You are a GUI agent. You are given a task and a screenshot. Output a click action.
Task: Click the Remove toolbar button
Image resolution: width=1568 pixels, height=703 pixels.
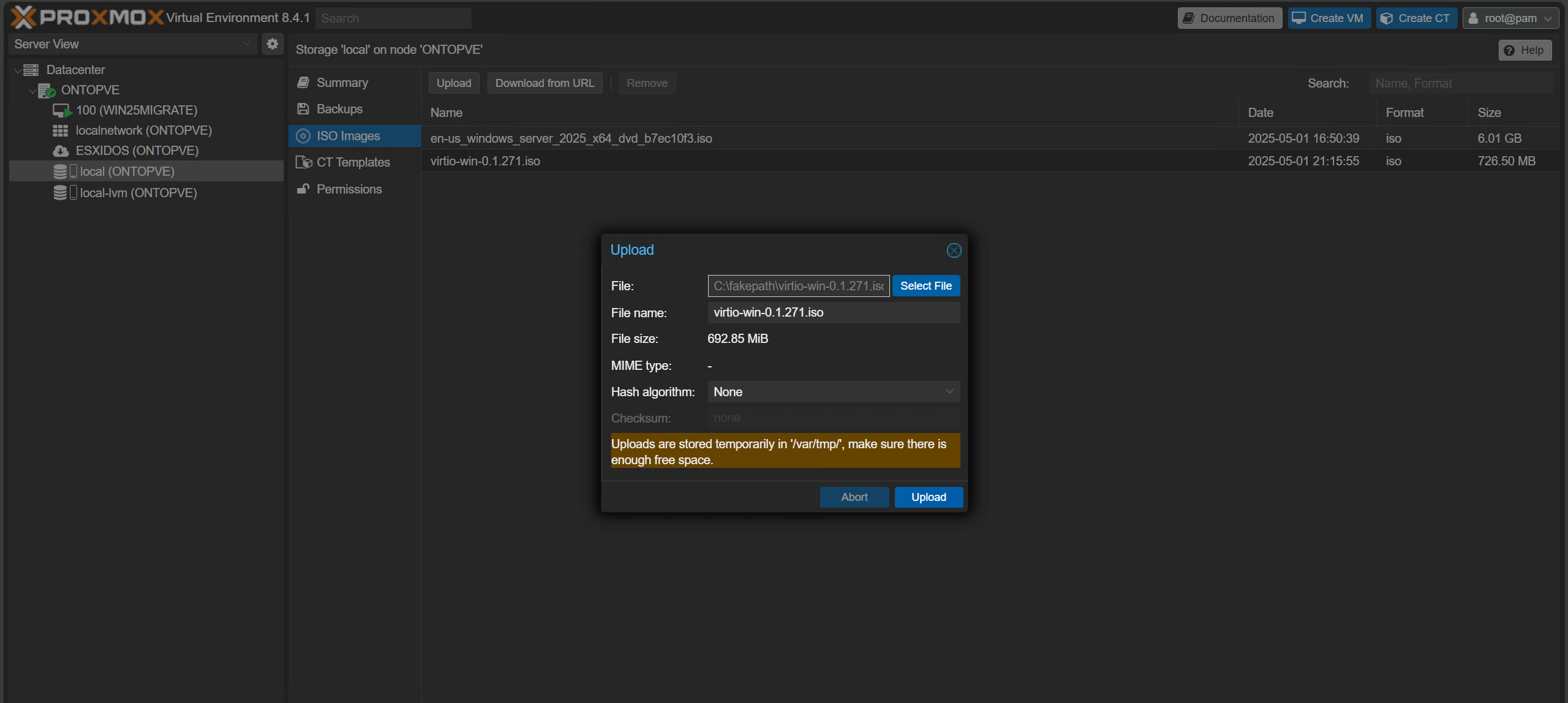coord(647,83)
